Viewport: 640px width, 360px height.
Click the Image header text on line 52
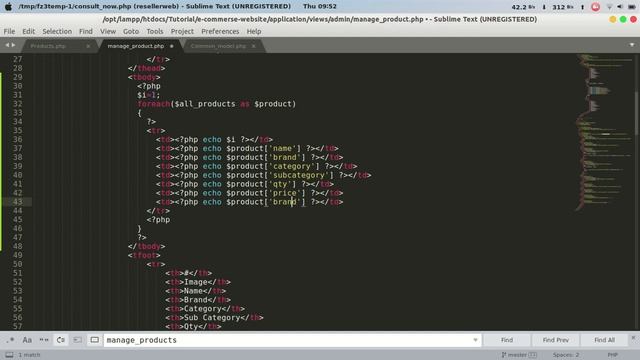point(196,282)
